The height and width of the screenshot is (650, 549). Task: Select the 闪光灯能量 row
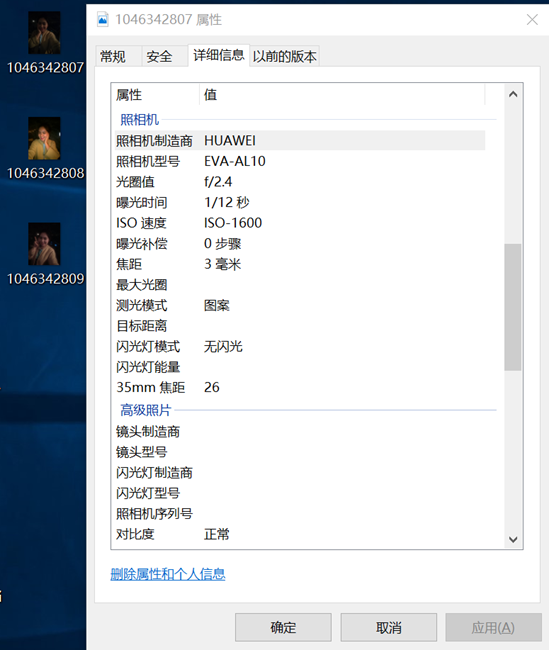coord(300,367)
